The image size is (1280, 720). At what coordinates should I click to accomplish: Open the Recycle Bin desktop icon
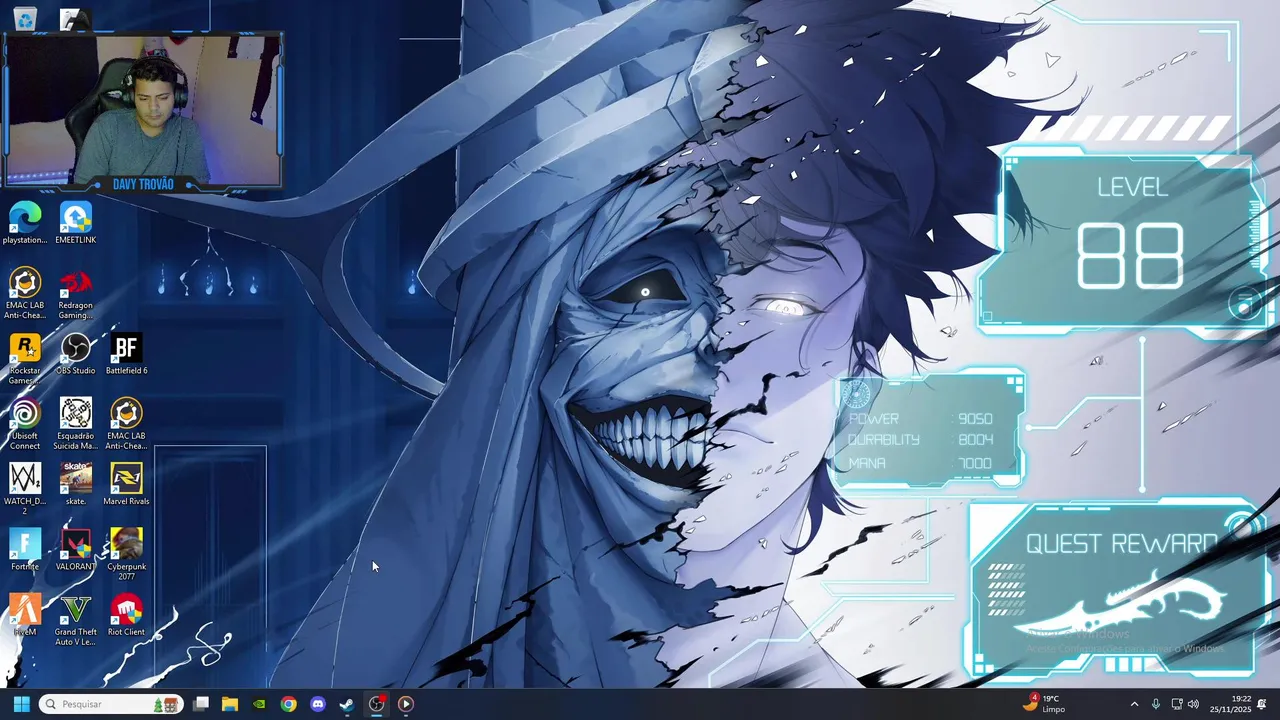point(25,17)
